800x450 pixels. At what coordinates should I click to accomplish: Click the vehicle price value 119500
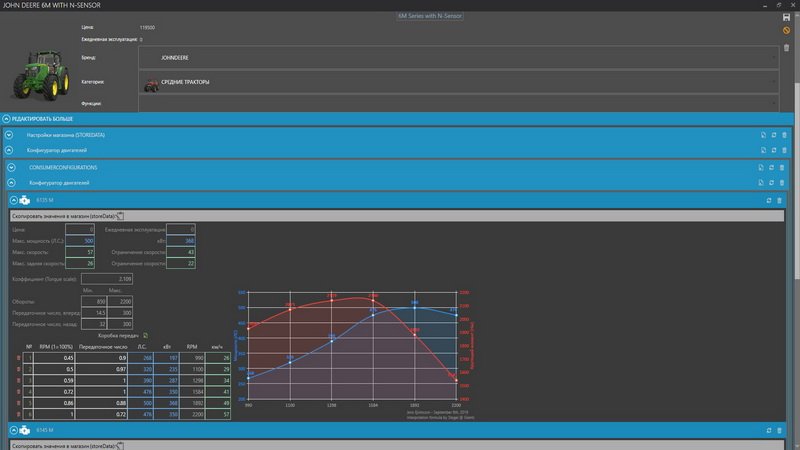(x=147, y=28)
